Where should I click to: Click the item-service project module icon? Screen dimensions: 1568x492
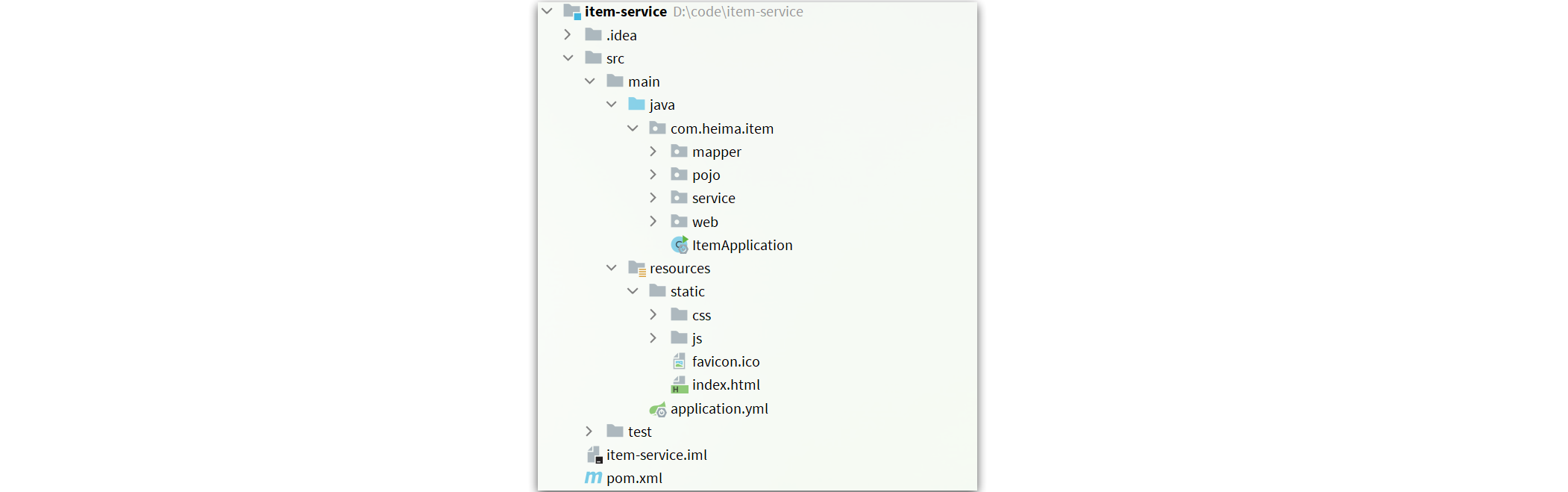(x=572, y=12)
